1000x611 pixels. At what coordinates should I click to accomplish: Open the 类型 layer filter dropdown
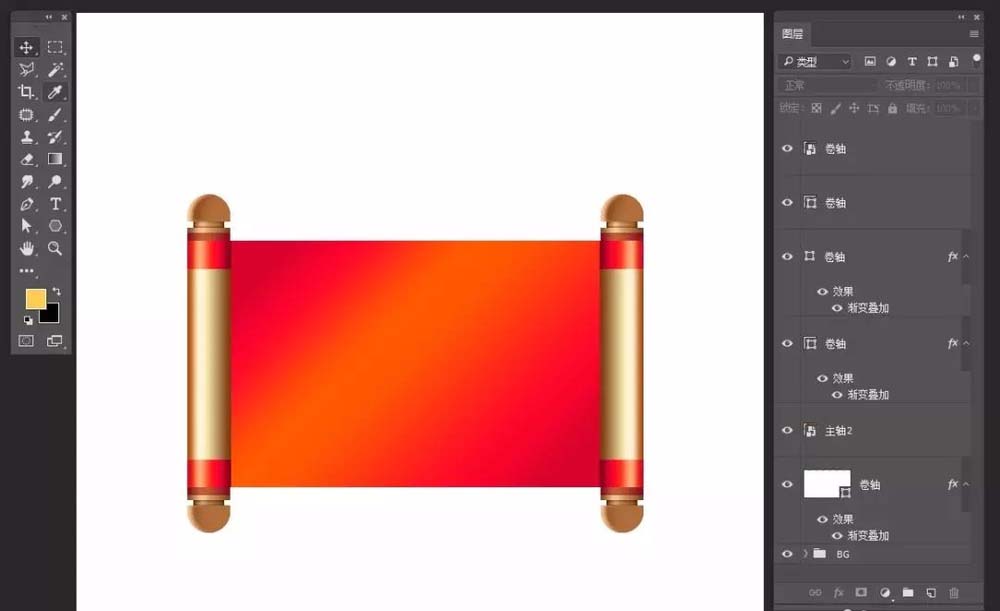[816, 62]
